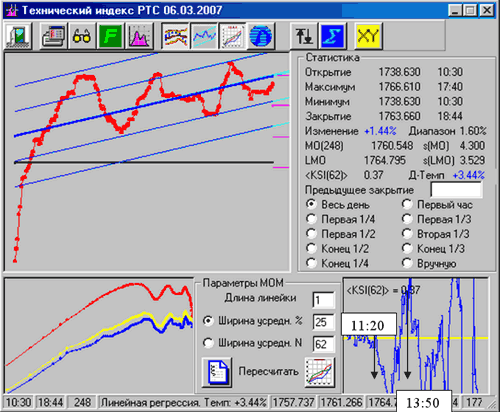Click the up-down arrows sort icon
This screenshot has width=500, height=412.
tap(304, 36)
